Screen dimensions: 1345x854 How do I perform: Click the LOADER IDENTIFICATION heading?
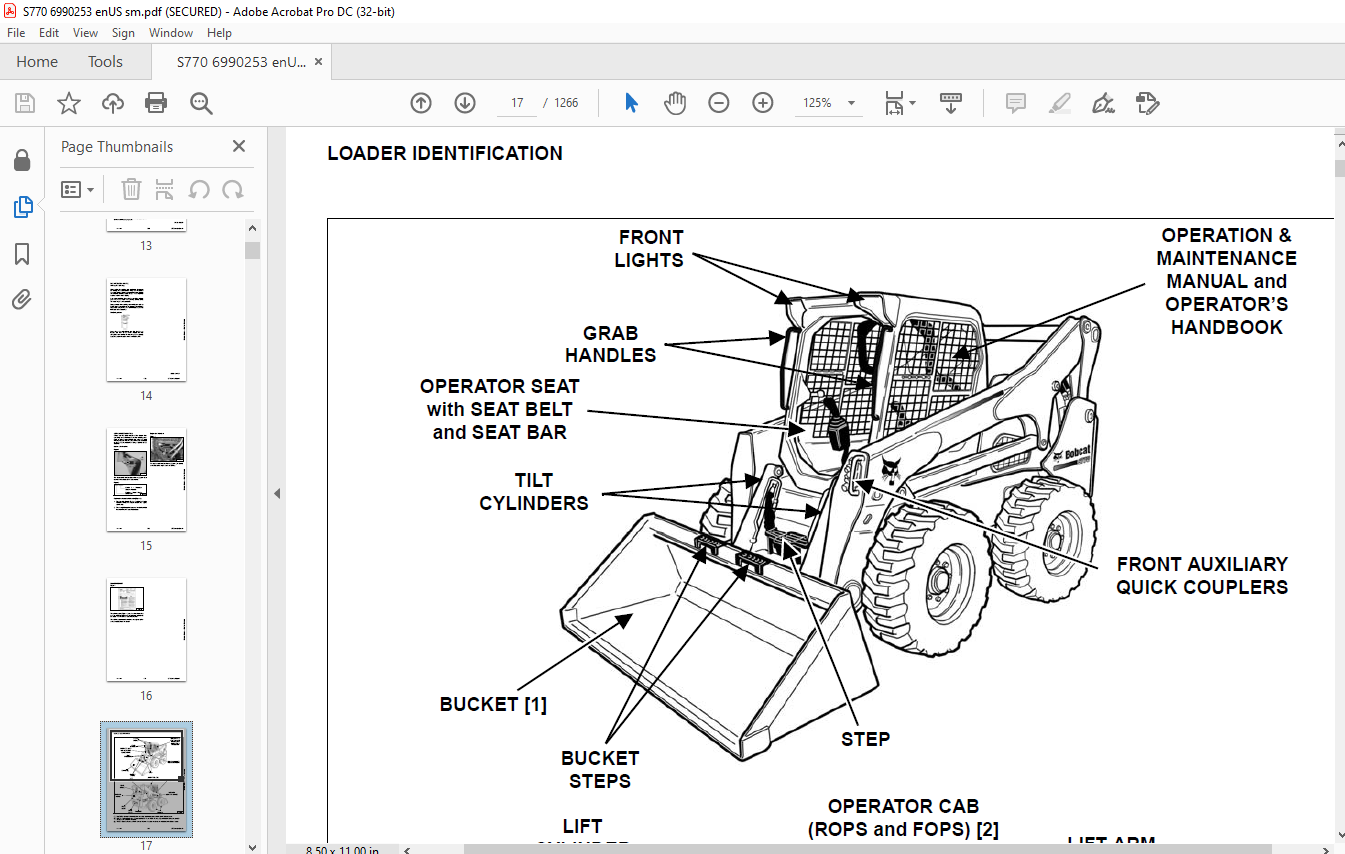(445, 153)
